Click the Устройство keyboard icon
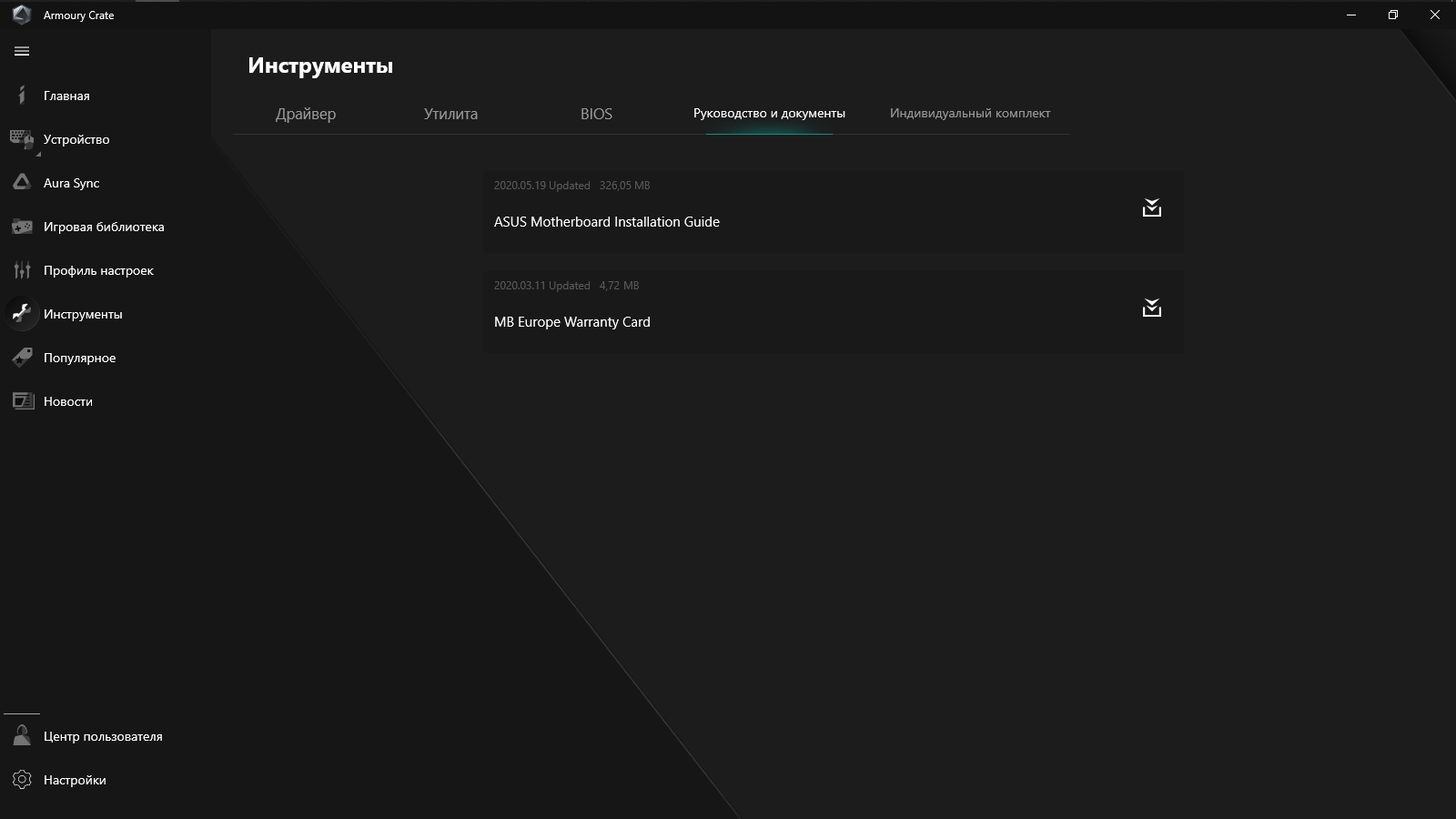 22,139
